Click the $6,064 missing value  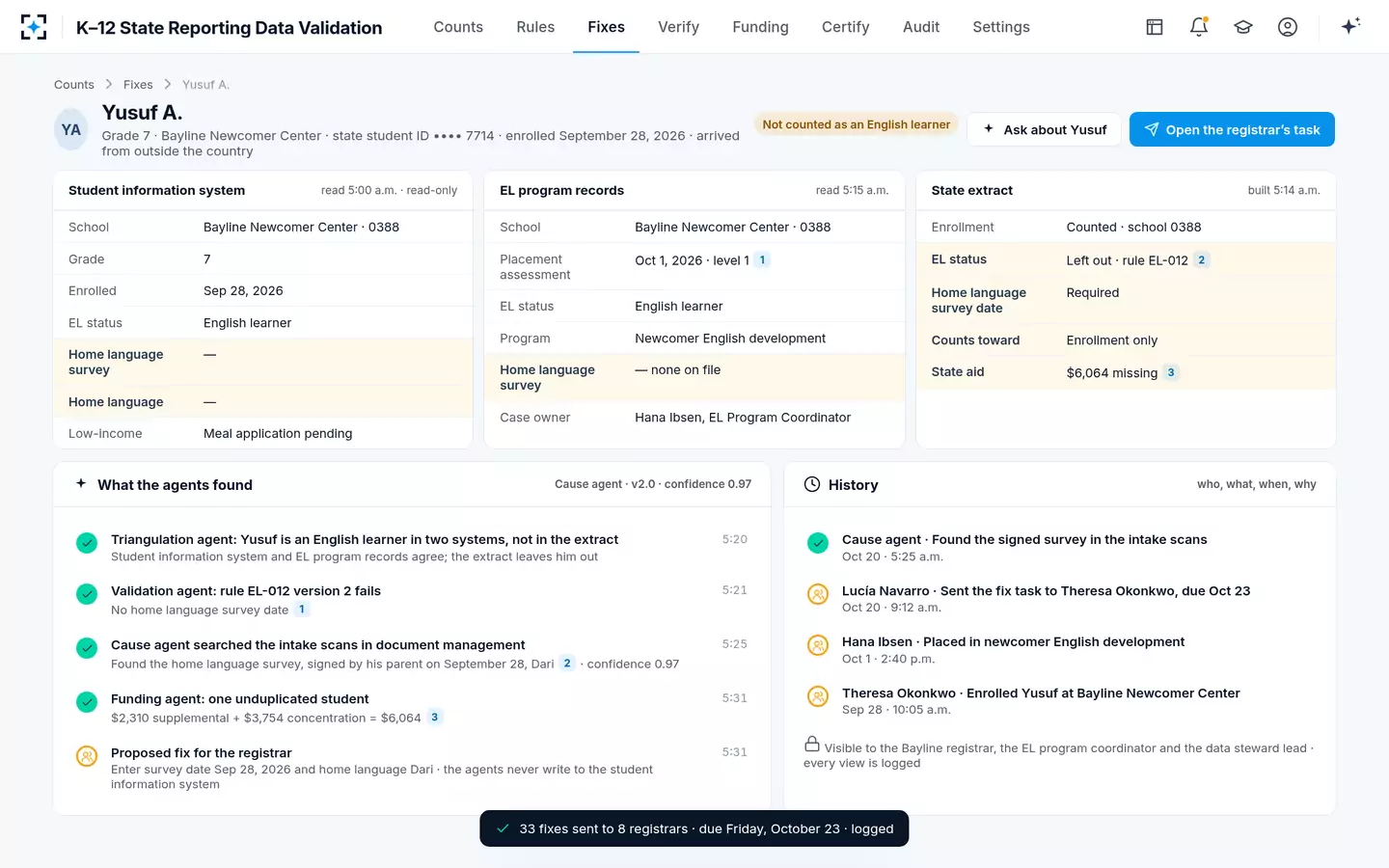click(1112, 373)
